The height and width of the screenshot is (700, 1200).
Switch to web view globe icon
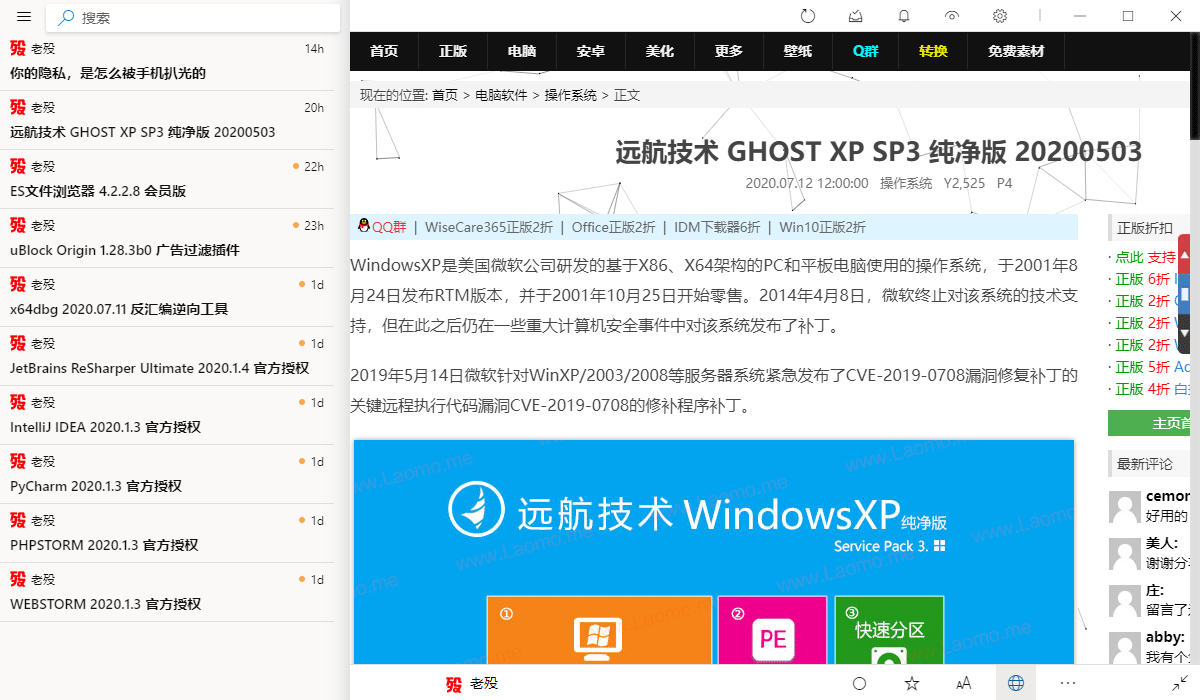pos(1016,684)
